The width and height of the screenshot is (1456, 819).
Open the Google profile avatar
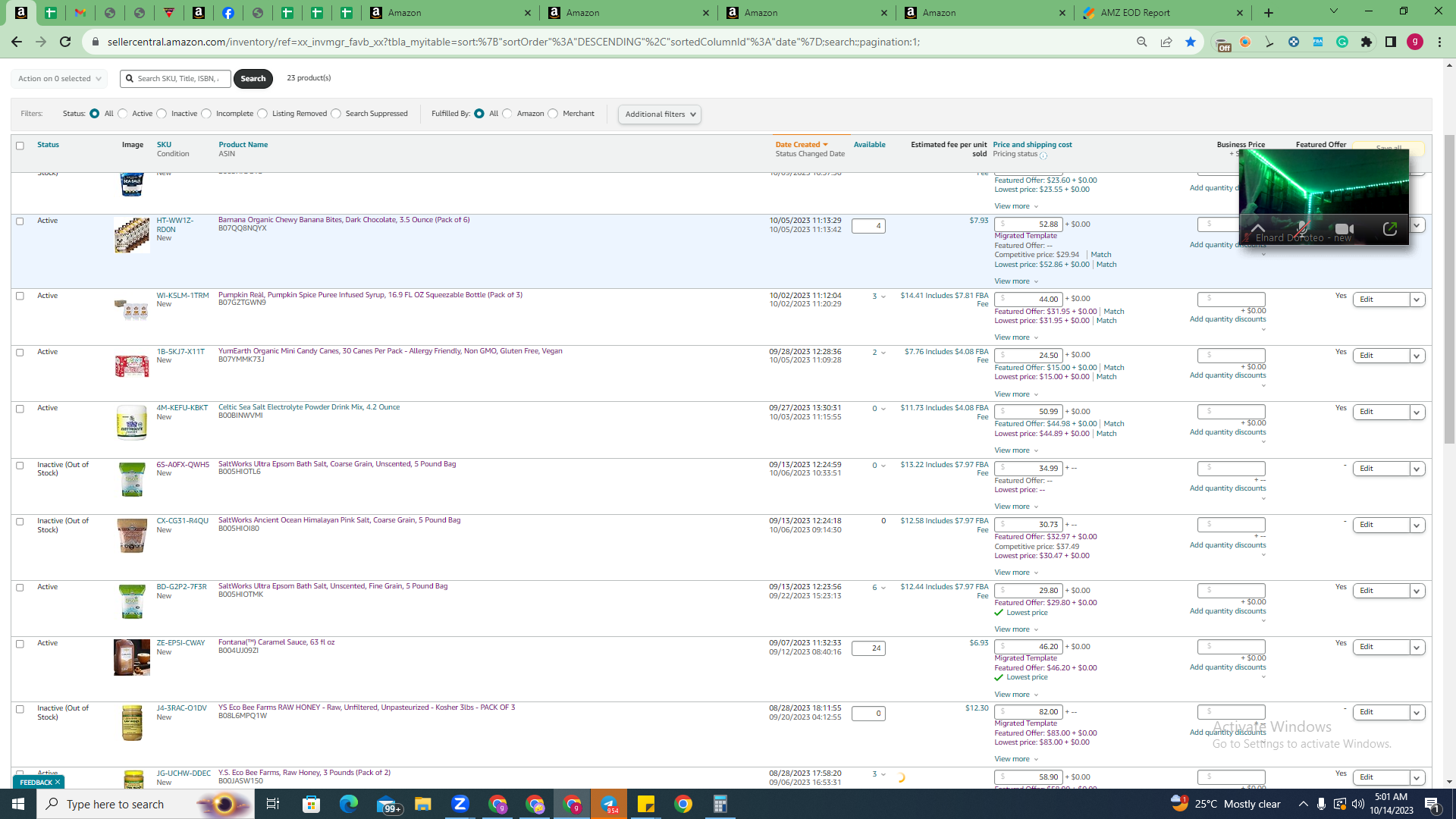click(x=1415, y=42)
